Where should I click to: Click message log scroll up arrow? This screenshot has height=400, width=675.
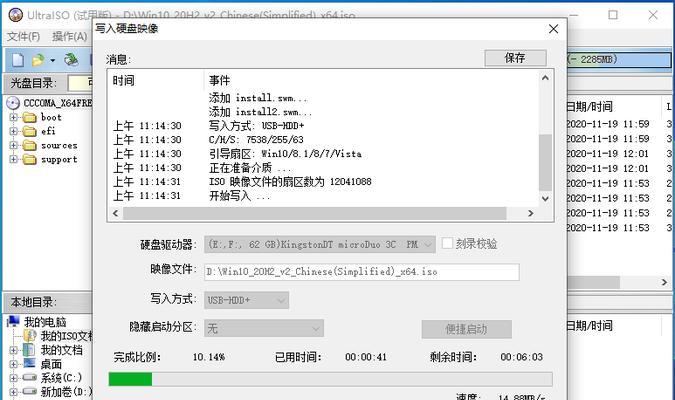pos(545,78)
